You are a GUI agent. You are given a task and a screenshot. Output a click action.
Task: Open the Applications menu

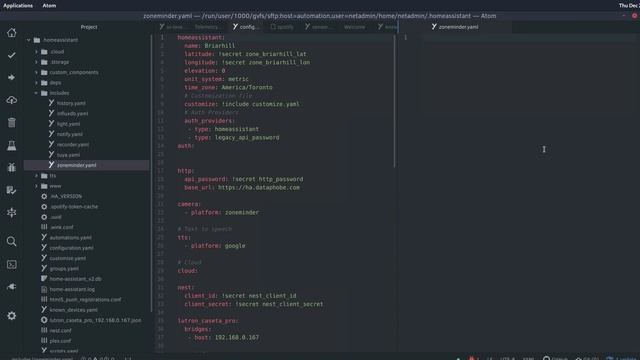point(18,5)
